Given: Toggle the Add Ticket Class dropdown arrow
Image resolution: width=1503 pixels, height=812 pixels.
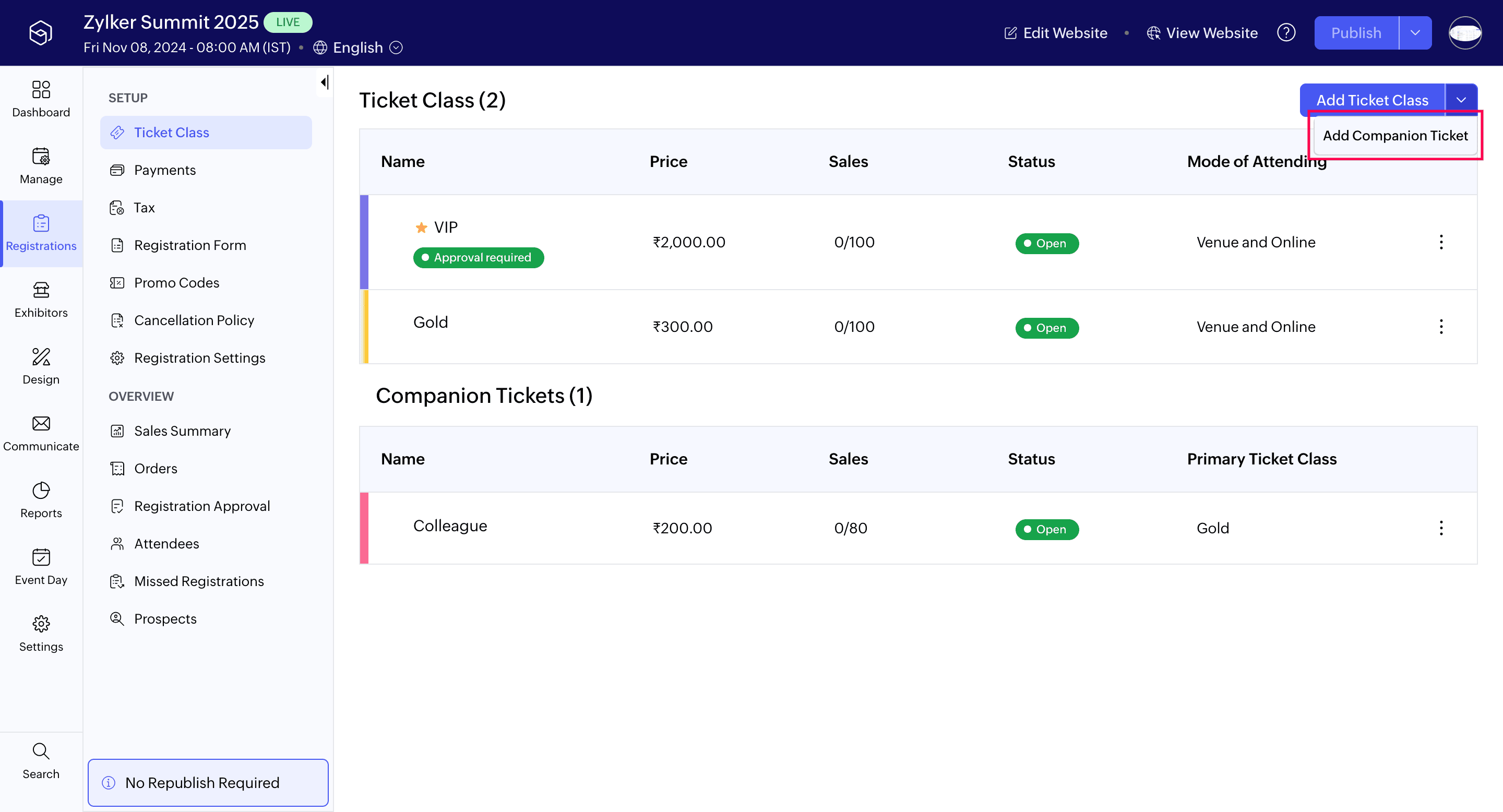Looking at the screenshot, I should 1461,100.
